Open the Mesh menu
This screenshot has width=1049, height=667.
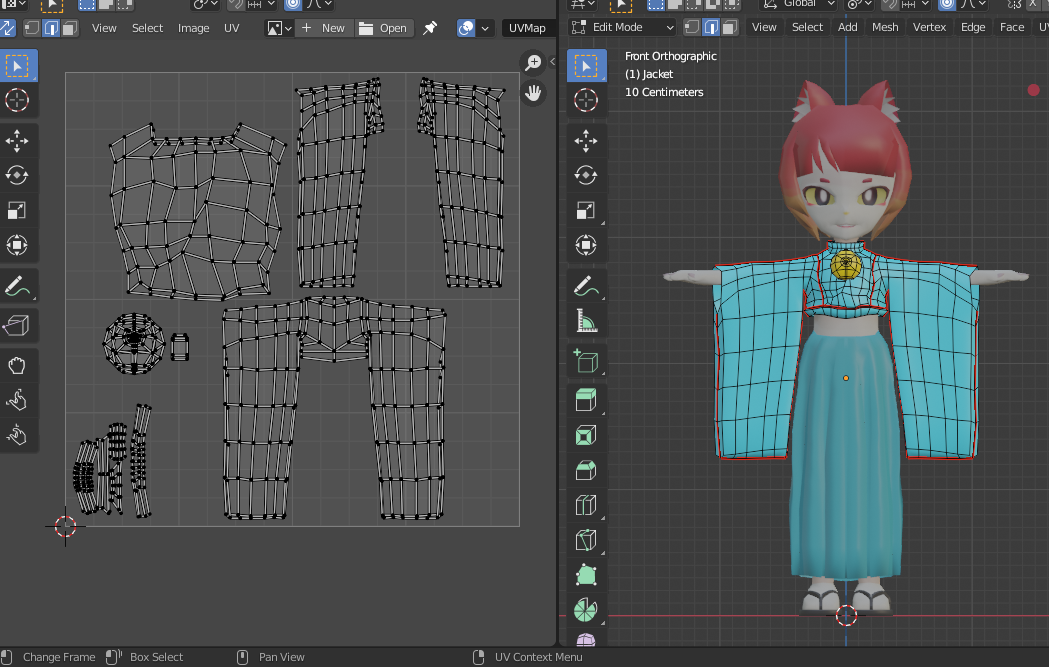pyautogui.click(x=885, y=27)
